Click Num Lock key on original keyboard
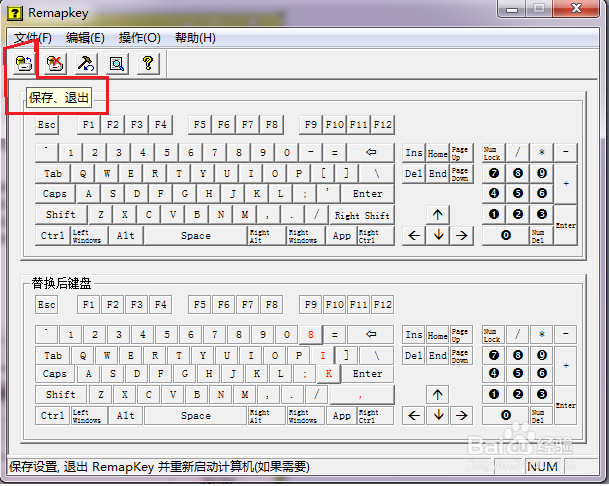The width and height of the screenshot is (609, 486). point(494,152)
